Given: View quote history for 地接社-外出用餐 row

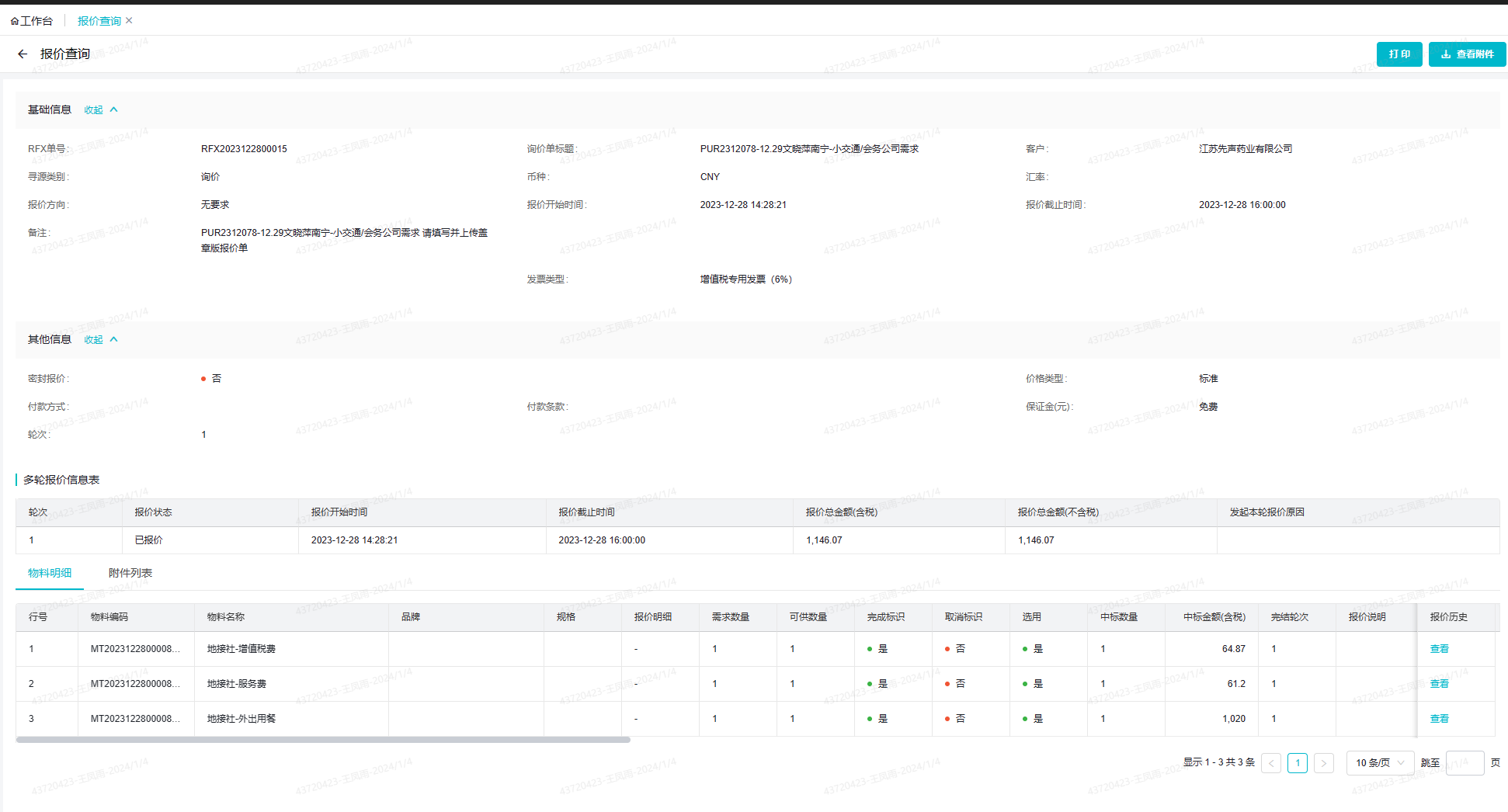Looking at the screenshot, I should pyautogui.click(x=1439, y=719).
